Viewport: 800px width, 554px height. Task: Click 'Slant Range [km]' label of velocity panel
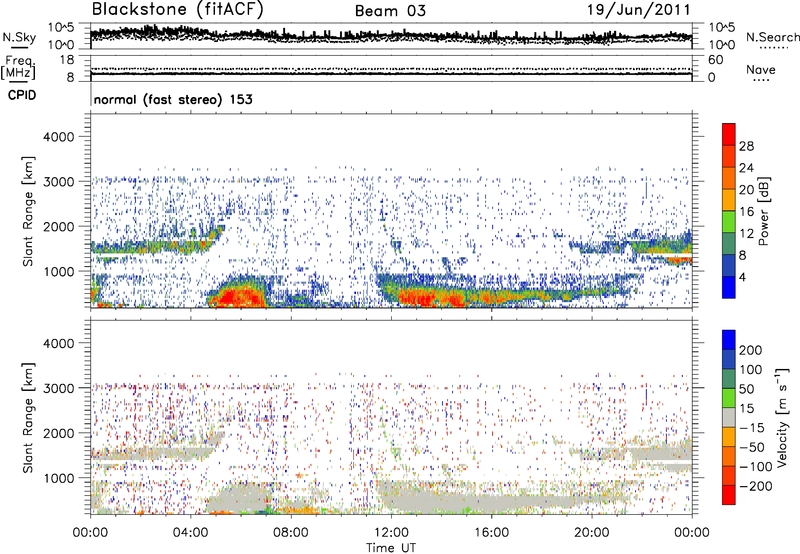click(x=28, y=417)
